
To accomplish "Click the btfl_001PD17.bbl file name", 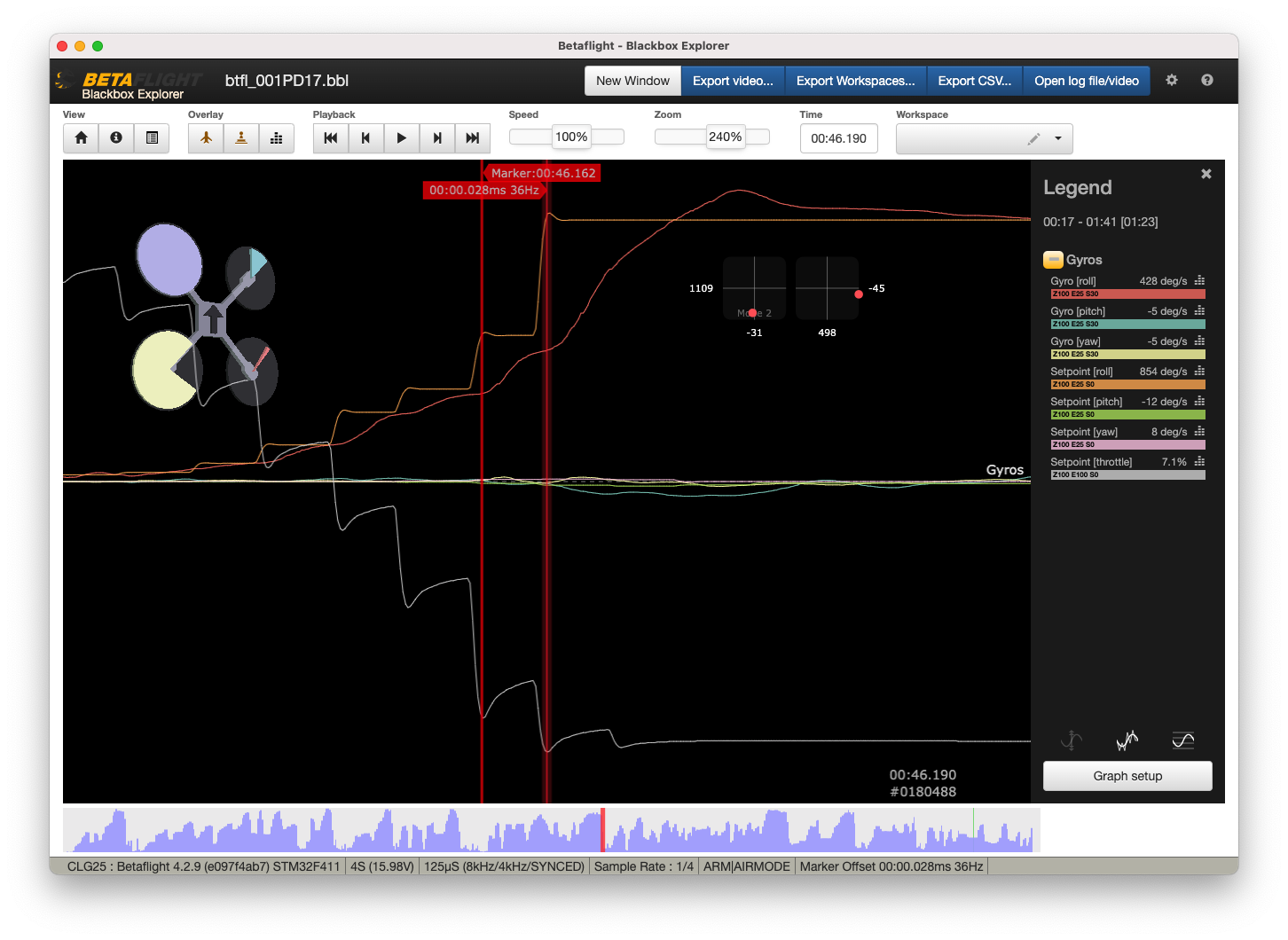I will [x=287, y=81].
